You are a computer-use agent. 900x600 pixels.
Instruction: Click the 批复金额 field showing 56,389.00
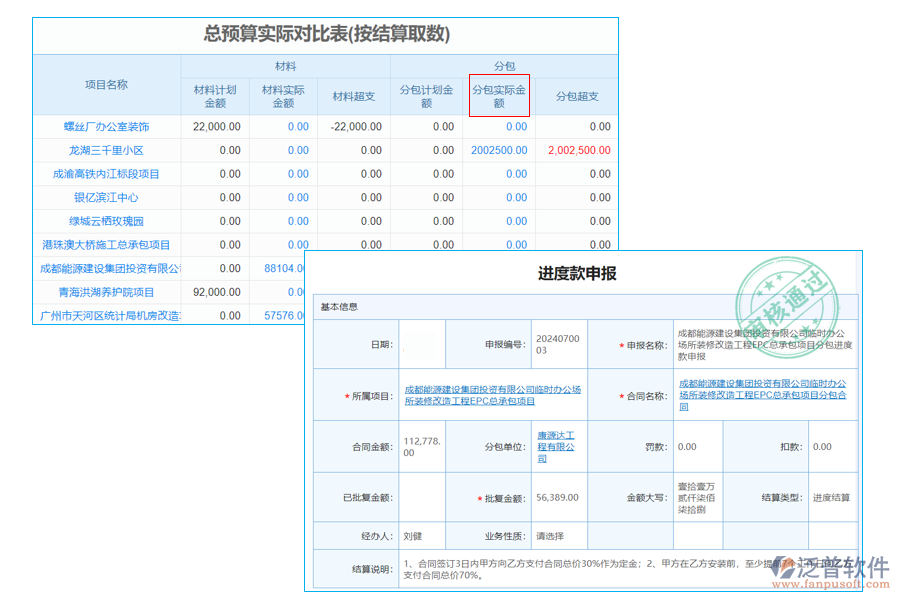(x=555, y=496)
